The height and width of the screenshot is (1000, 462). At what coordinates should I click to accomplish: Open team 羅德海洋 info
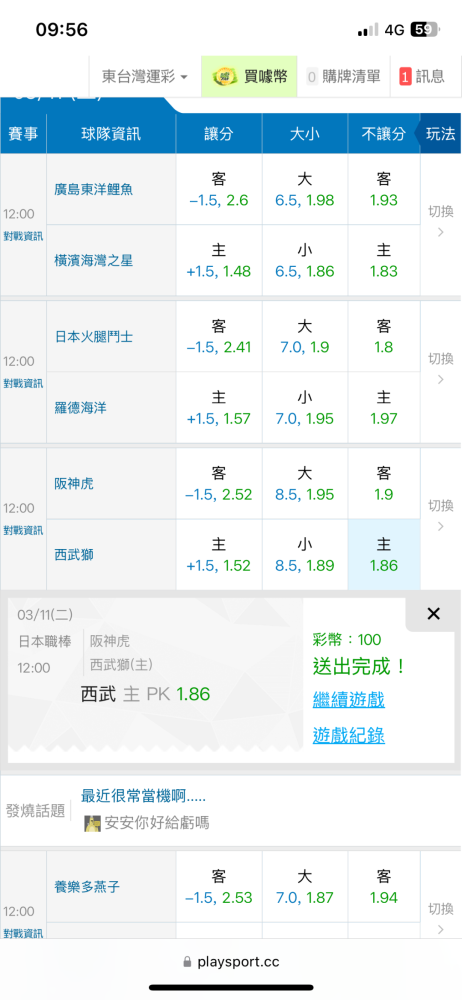point(80,408)
